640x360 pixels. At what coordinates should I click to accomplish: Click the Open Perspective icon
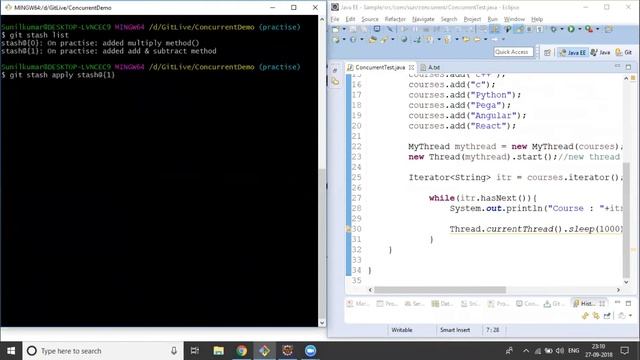coord(547,52)
